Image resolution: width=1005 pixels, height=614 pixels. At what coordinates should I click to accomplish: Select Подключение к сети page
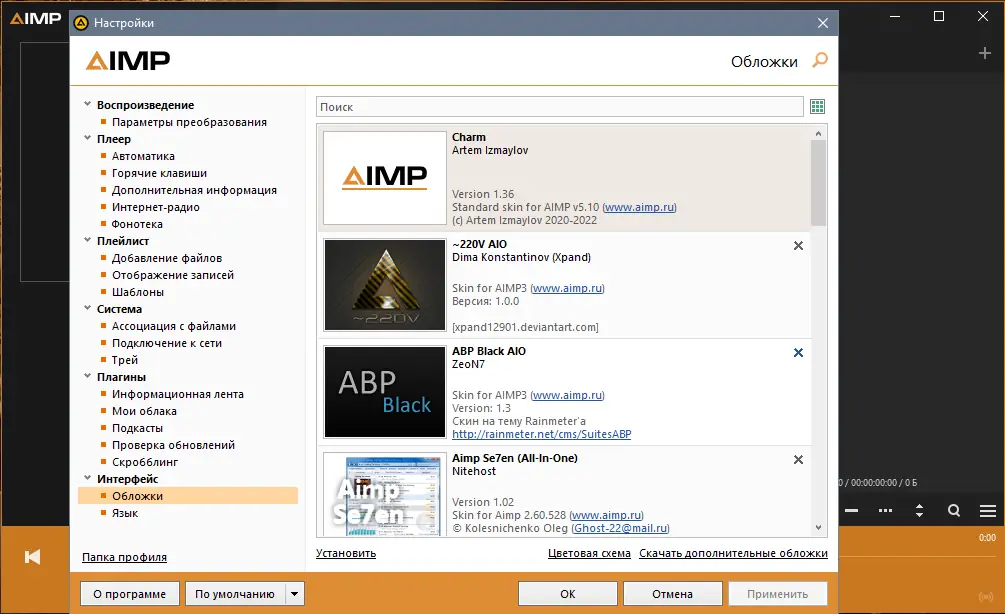167,343
